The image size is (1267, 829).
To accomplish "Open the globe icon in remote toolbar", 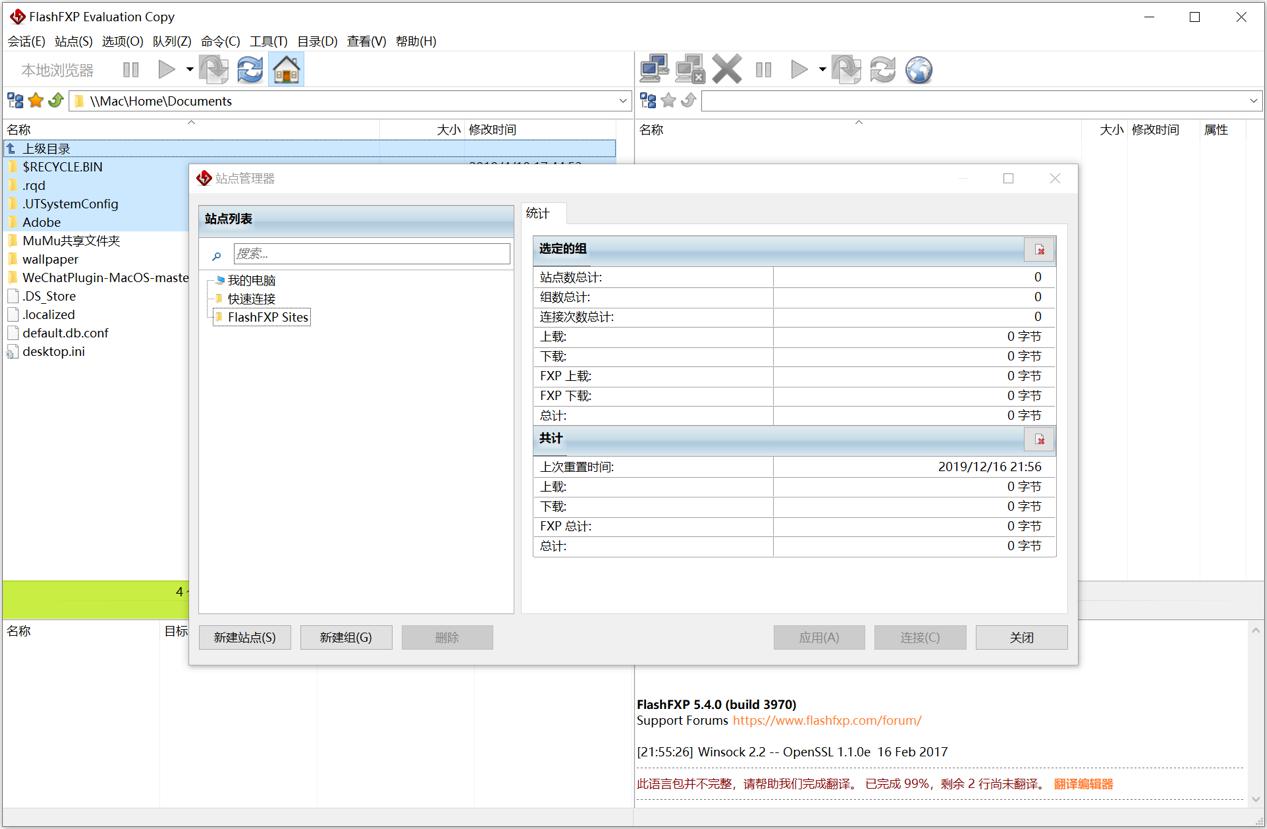I will [918, 69].
